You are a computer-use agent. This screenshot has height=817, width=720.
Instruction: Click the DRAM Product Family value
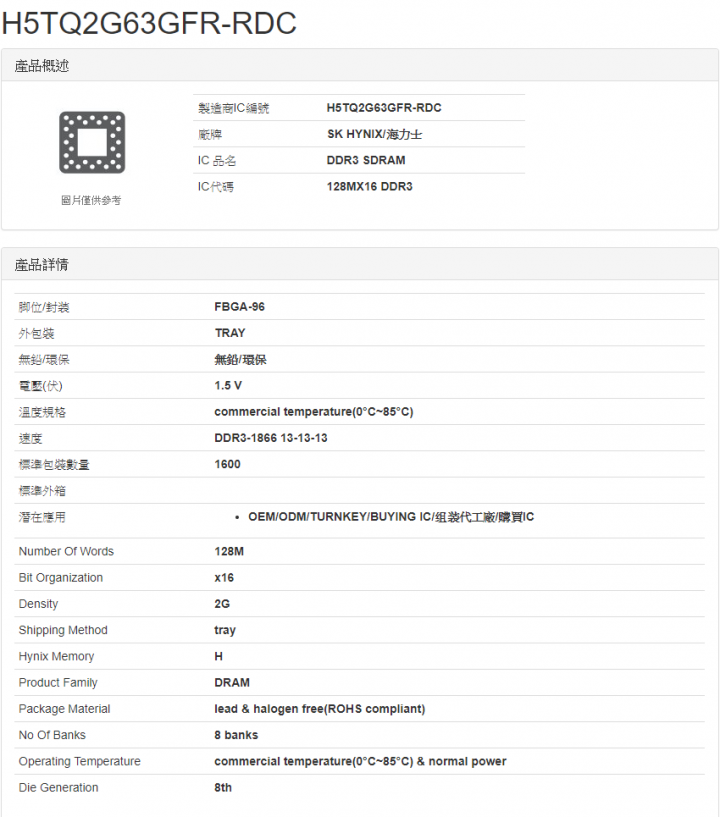(232, 683)
